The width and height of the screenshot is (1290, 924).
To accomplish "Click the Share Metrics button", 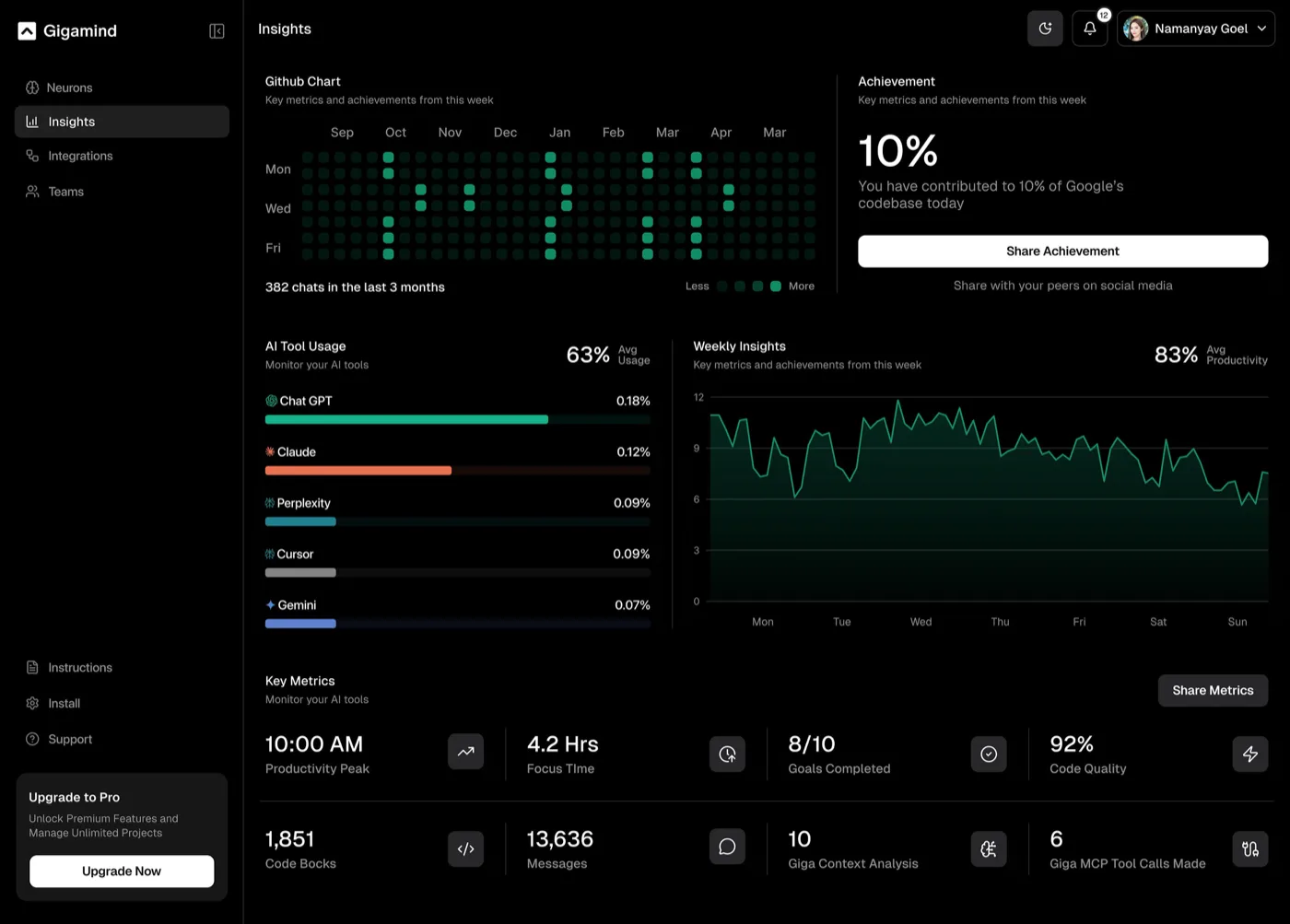I will [x=1213, y=690].
